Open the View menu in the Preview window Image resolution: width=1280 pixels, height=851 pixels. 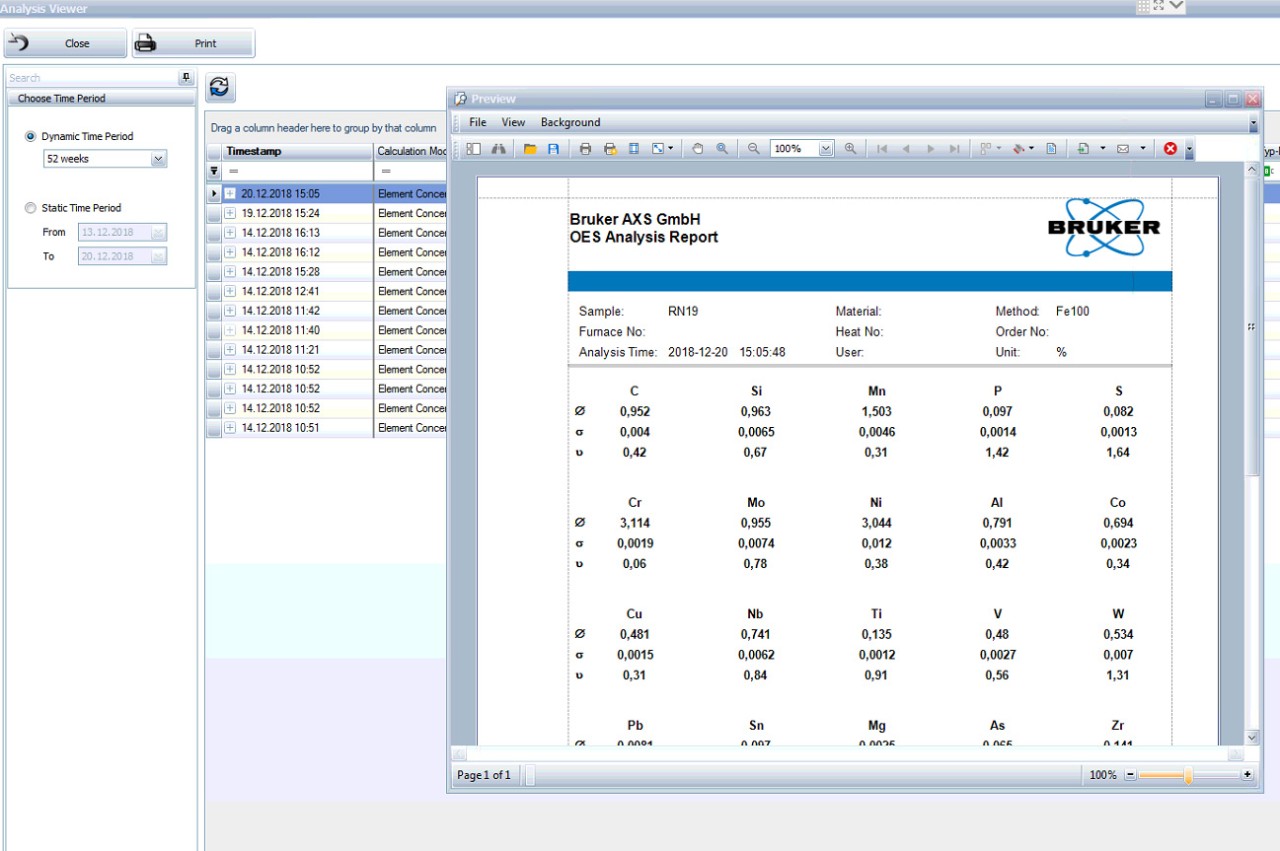(513, 122)
